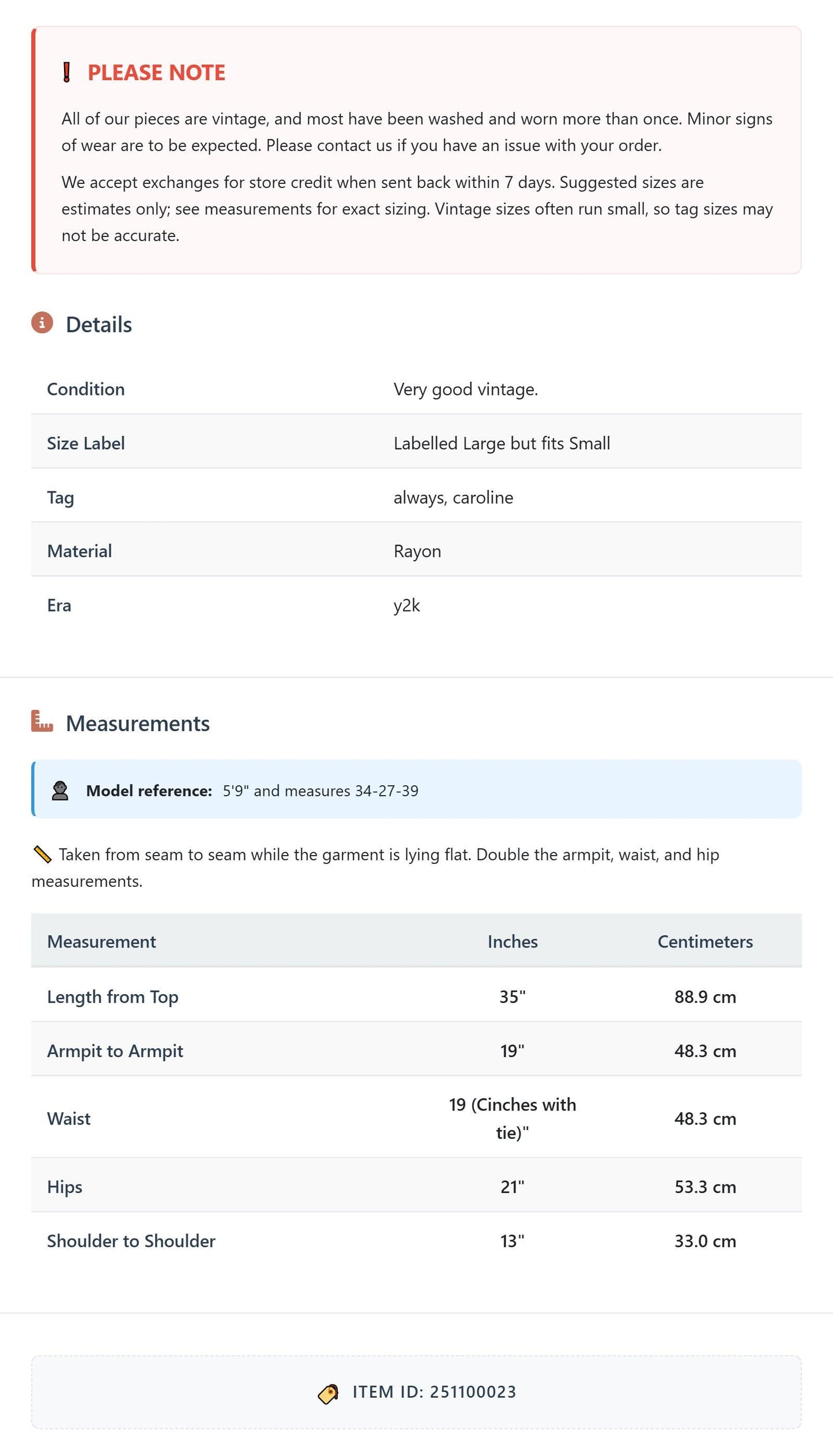Click the Era value y2k
The image size is (833, 1456).
pyautogui.click(x=407, y=605)
